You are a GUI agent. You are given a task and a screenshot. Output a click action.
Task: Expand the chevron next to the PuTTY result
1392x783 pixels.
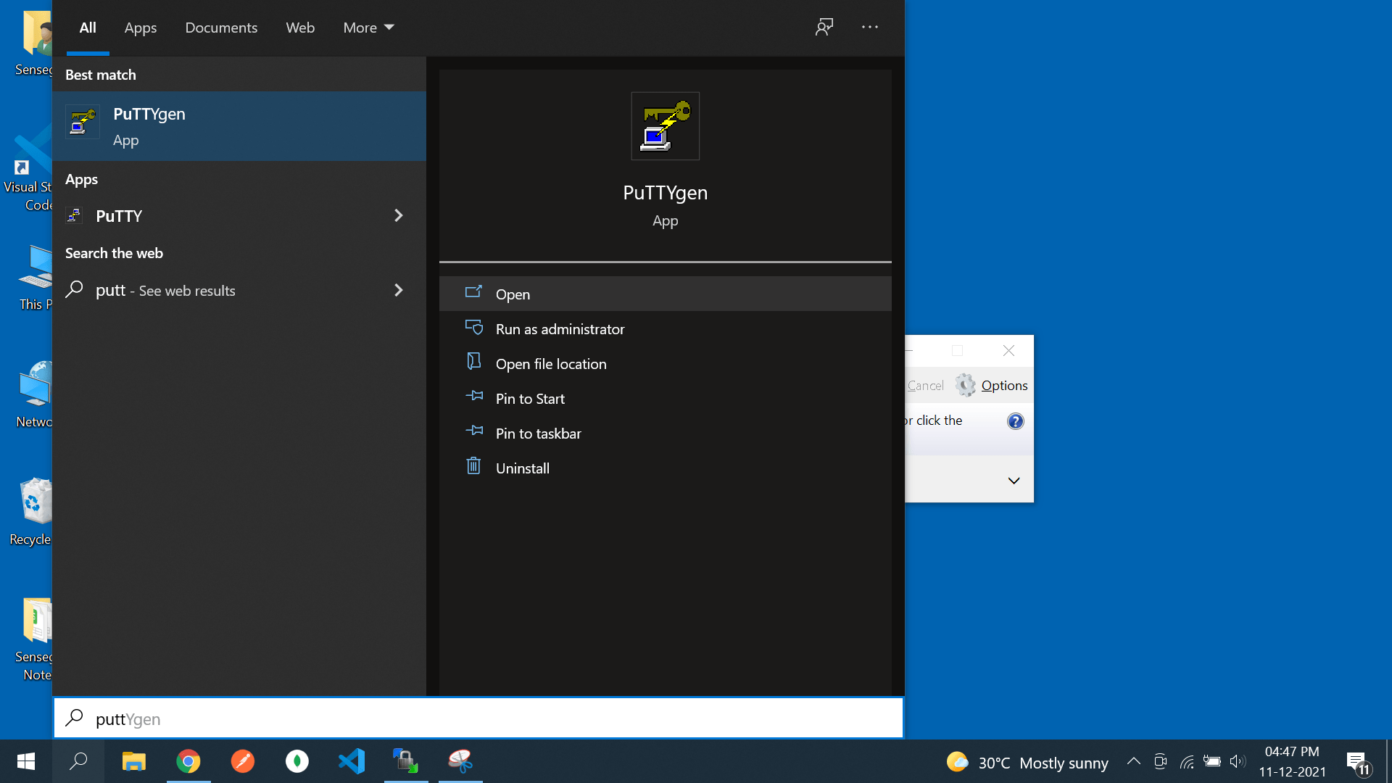398,215
